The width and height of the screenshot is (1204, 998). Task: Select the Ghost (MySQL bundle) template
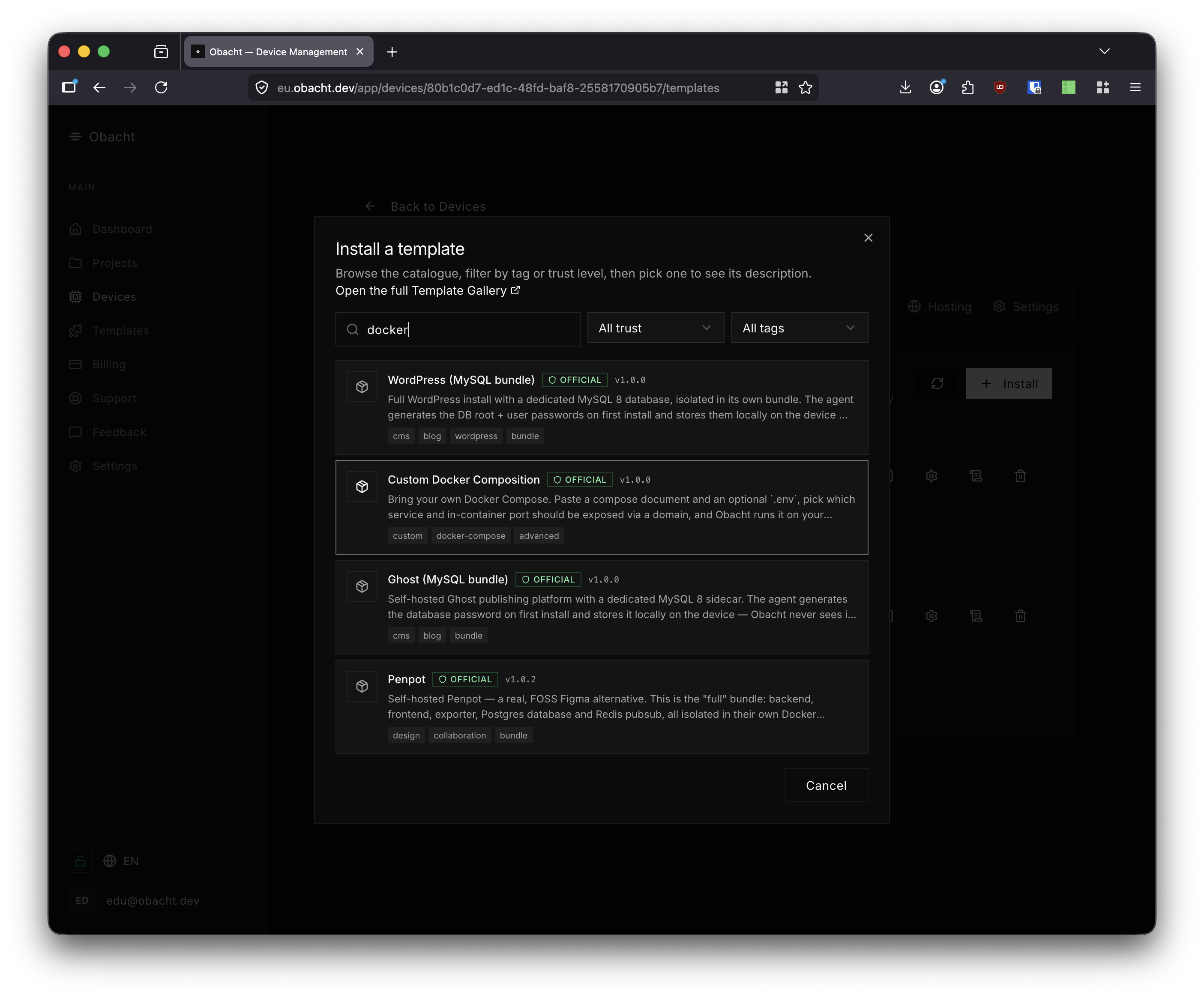602,607
